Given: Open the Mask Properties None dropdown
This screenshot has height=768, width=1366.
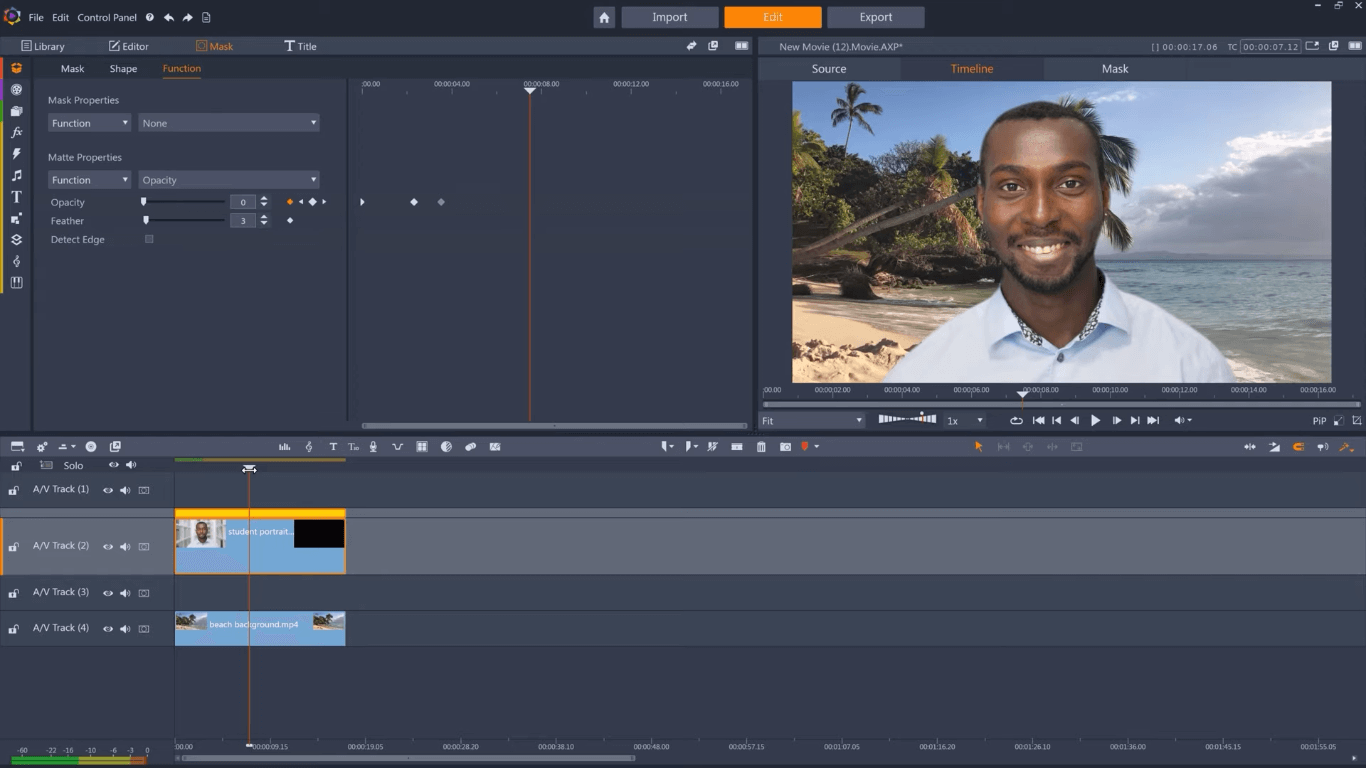Looking at the screenshot, I should (228, 123).
